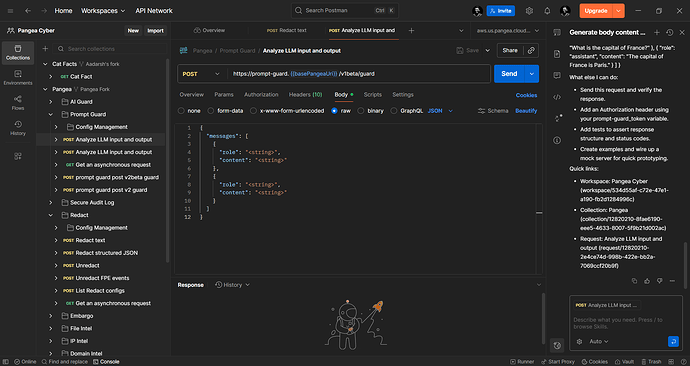
Task: Open the History sidebar panel
Action: pos(18,128)
